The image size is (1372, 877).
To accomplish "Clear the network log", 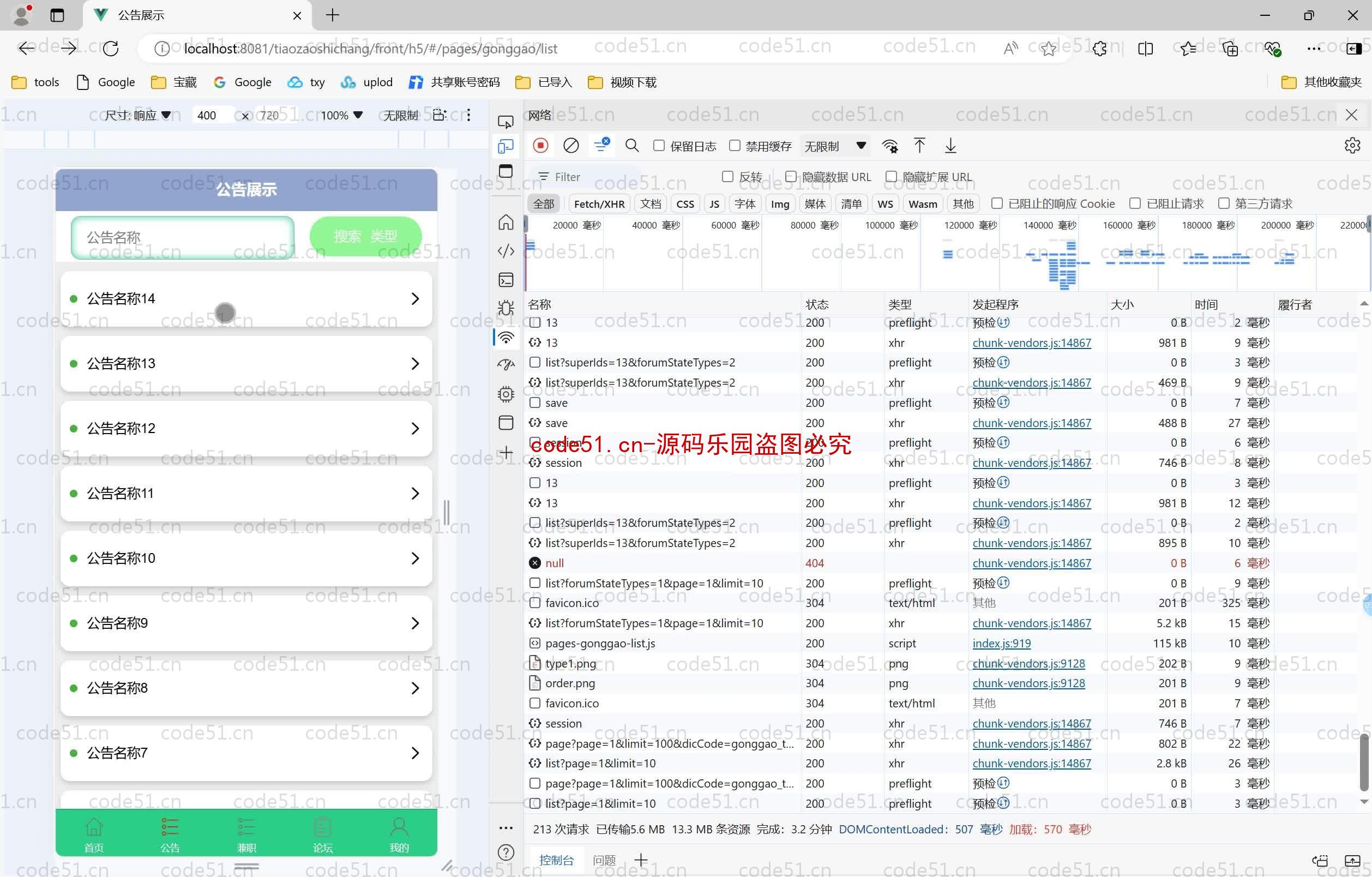I will 571,146.
